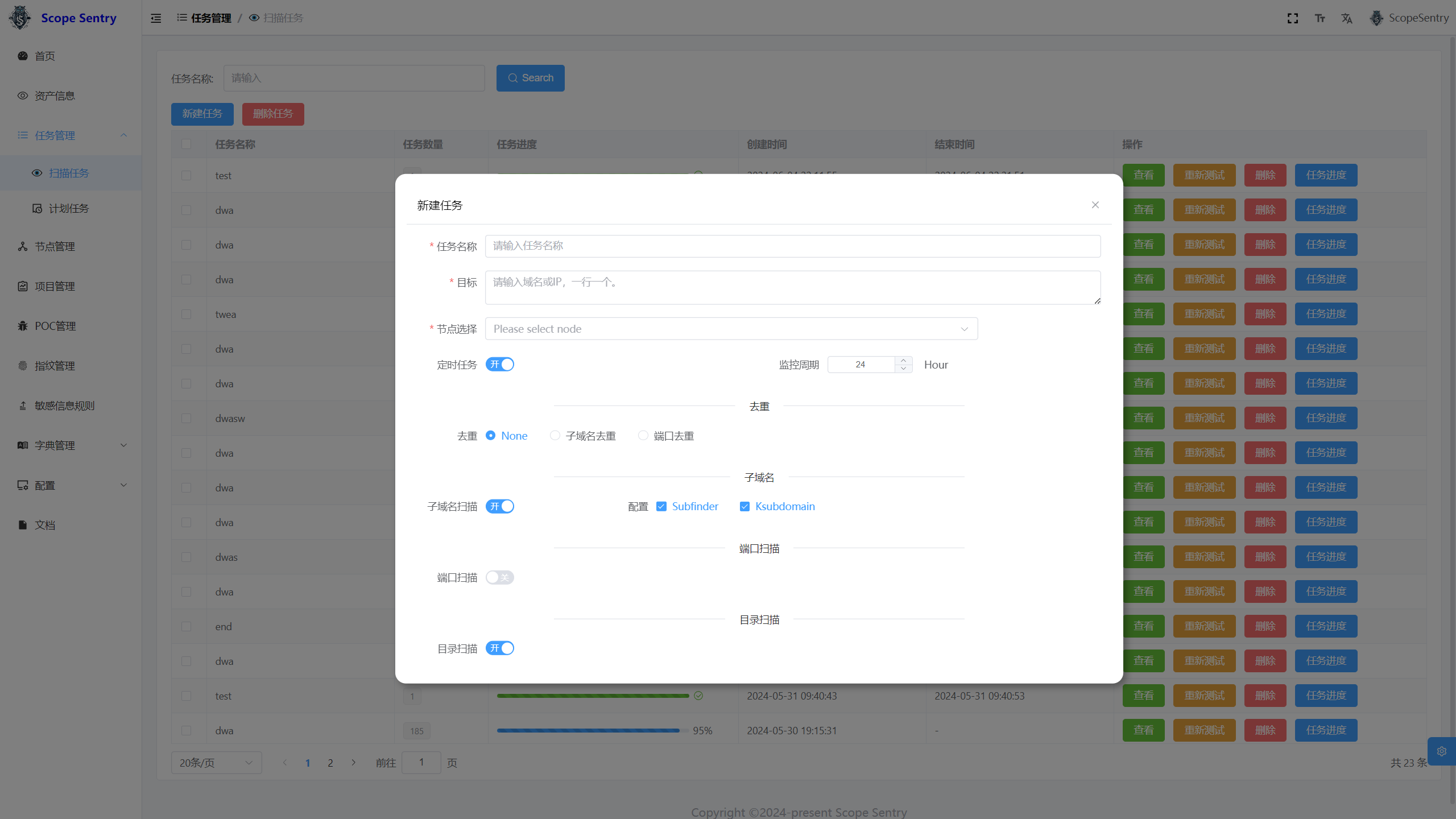Collapse sidebar with hamburger icon

coord(156,18)
